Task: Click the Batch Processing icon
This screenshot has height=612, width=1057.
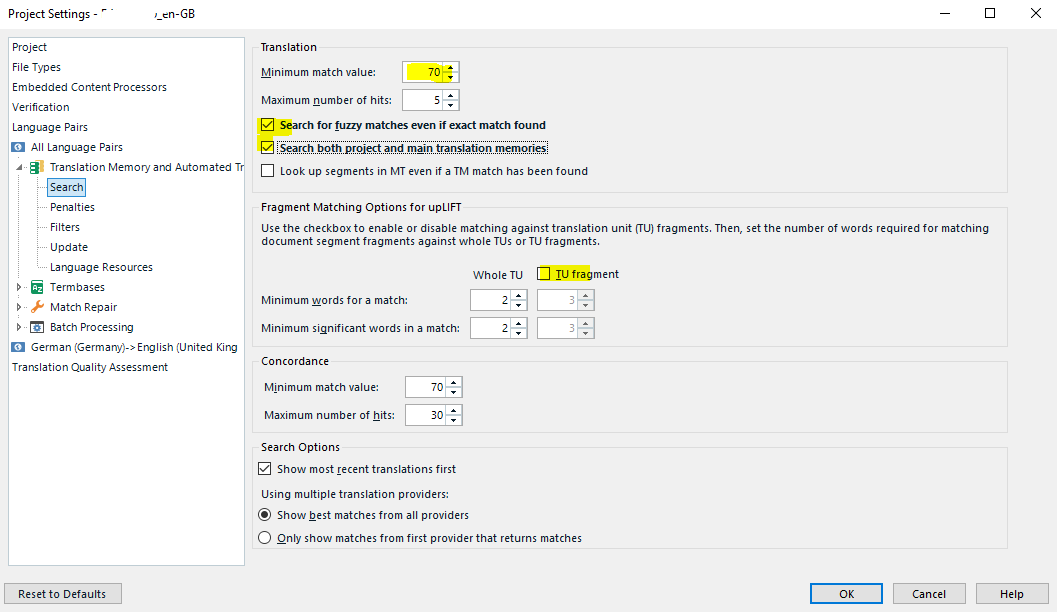Action: (38, 327)
